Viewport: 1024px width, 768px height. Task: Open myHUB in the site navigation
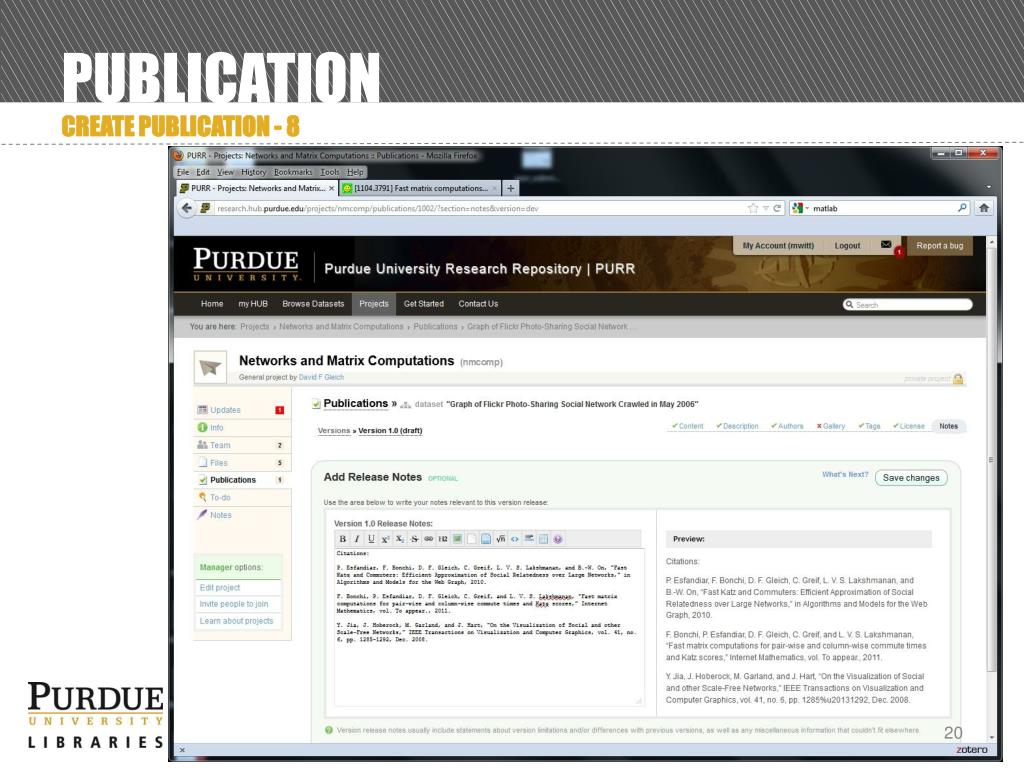point(253,304)
